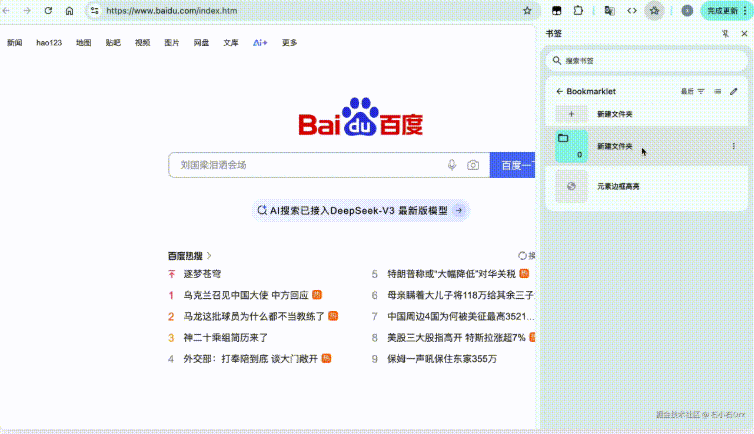
Task: Open the split view toolbar icon
Action: pyautogui.click(x=557, y=11)
